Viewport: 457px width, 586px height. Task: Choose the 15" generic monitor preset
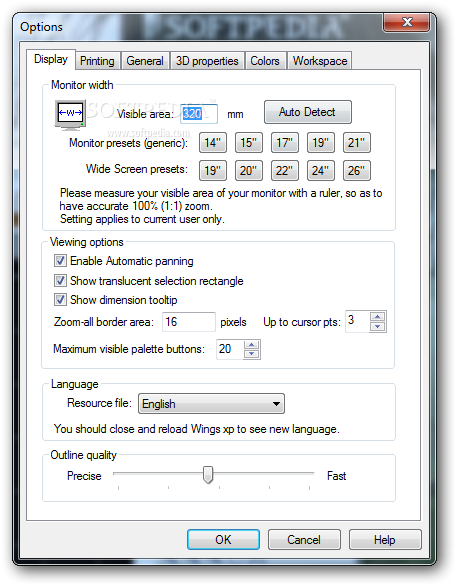pos(248,142)
